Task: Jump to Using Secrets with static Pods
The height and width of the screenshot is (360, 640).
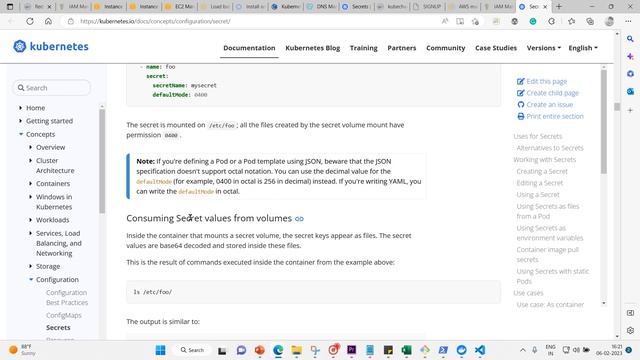Action: [x=553, y=276]
